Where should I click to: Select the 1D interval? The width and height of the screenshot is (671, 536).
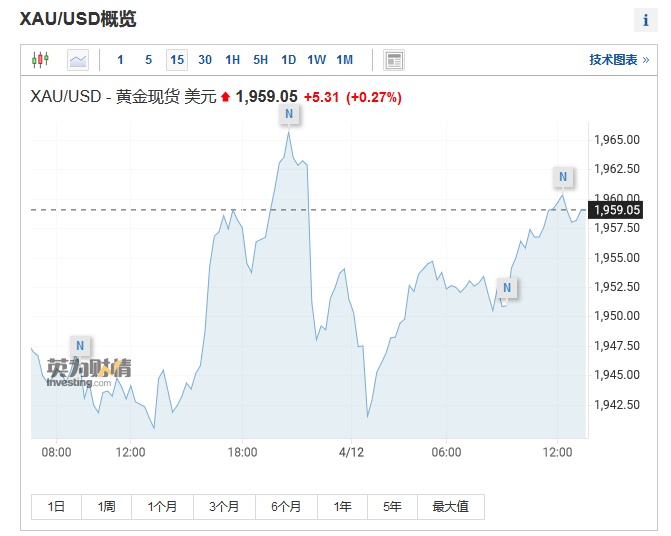(x=289, y=60)
